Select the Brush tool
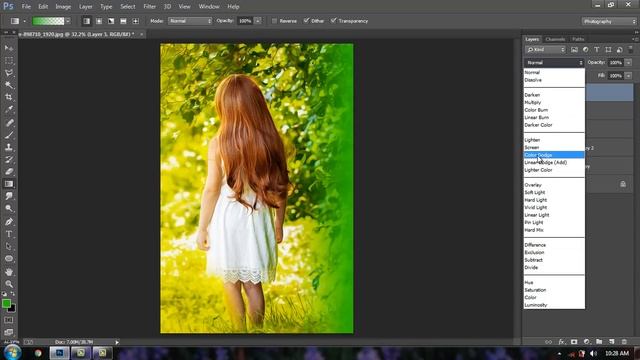This screenshot has height=360, width=640. pyautogui.click(x=9, y=135)
